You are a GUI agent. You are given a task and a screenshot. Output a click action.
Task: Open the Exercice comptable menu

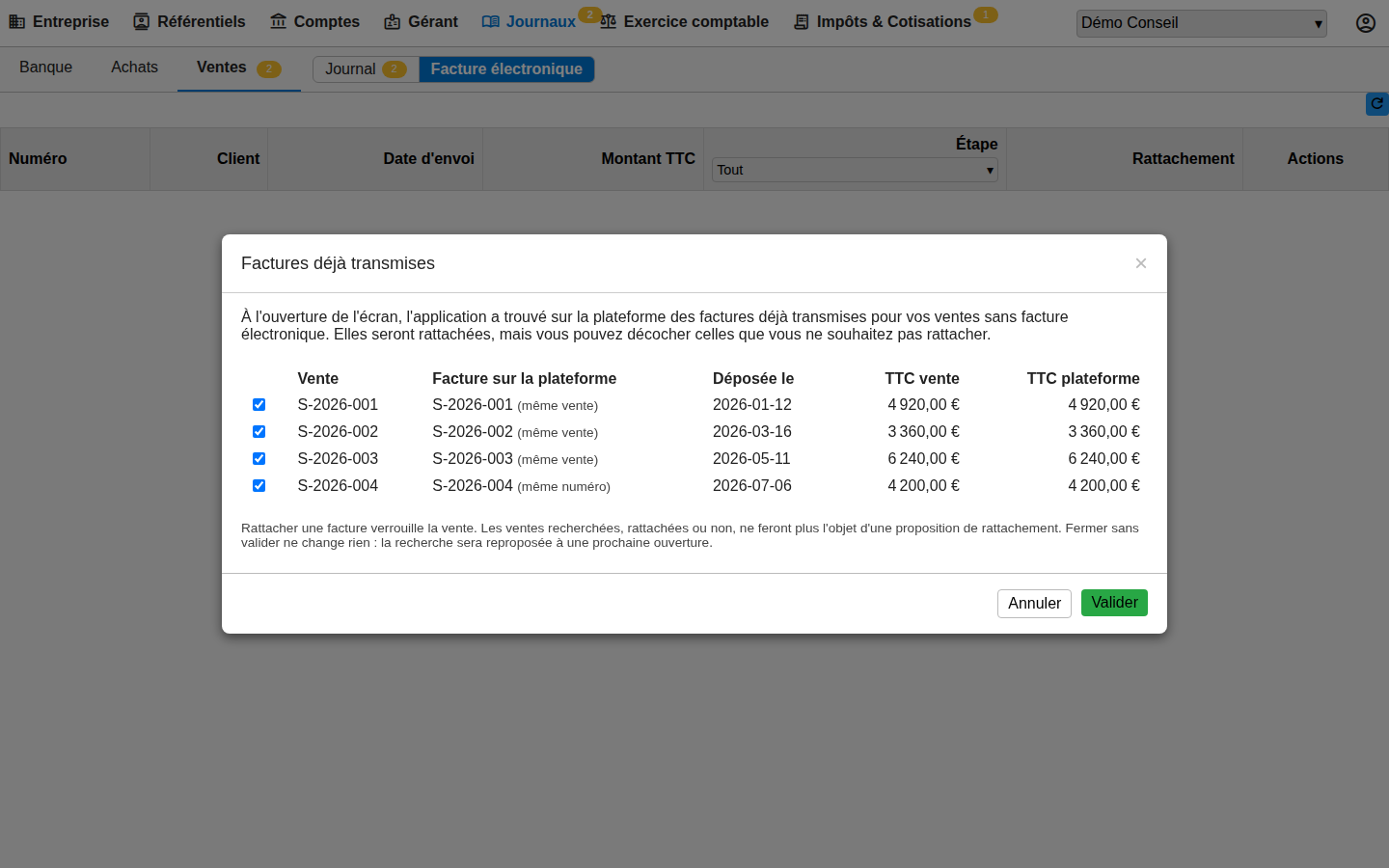(685, 22)
